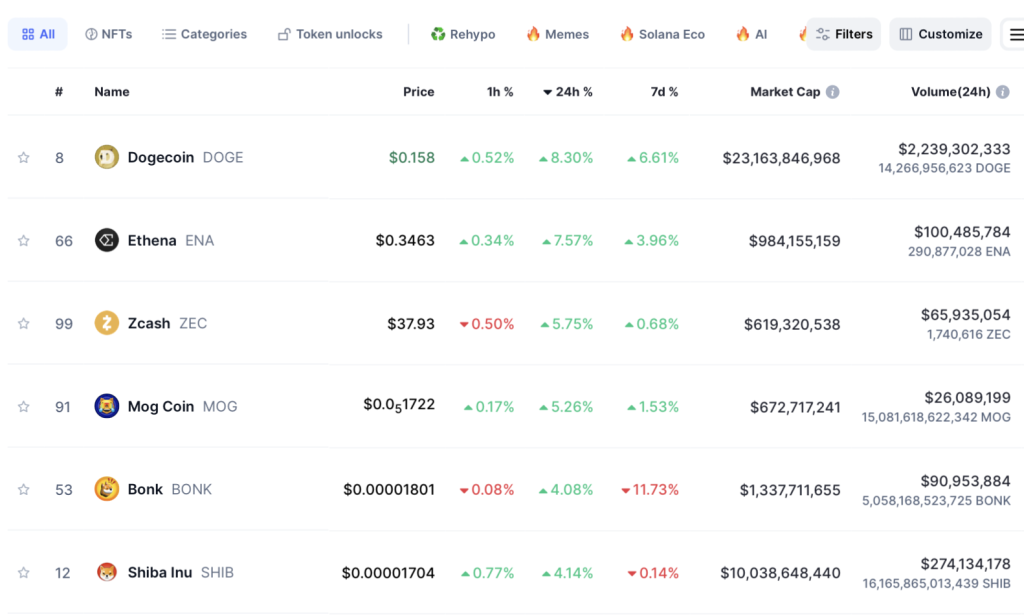Open the Token unlocks tab
The image size is (1024, 616).
tap(330, 34)
